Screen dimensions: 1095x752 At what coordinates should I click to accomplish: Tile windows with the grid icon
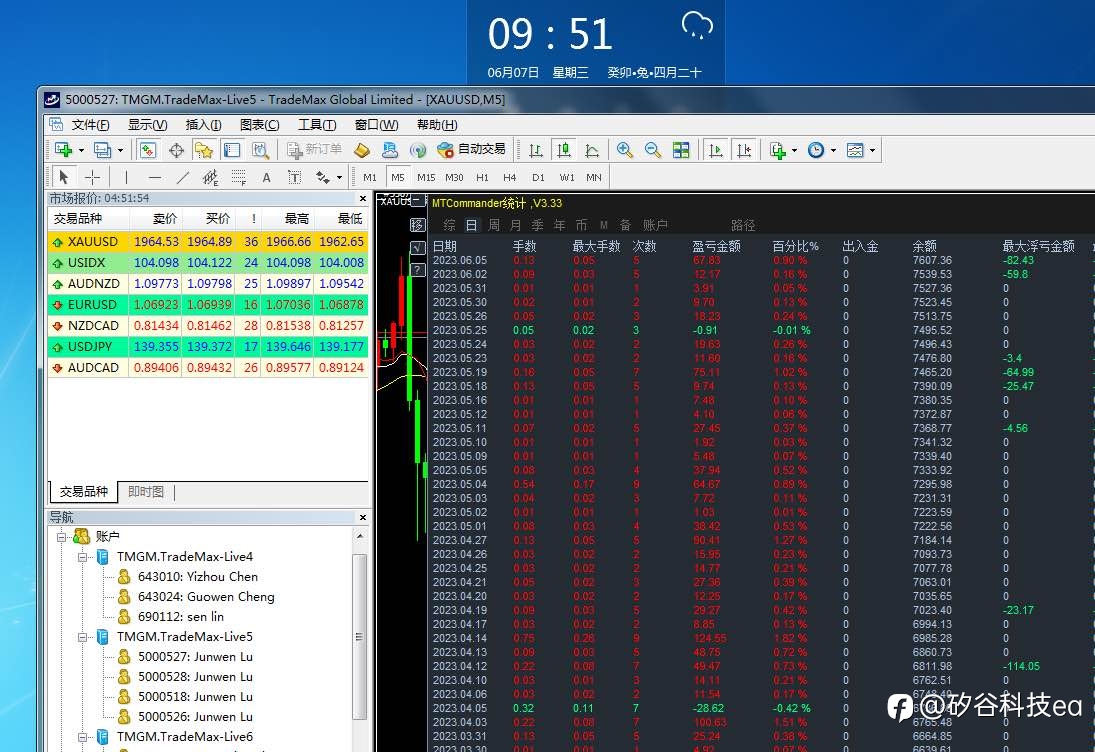pos(681,149)
